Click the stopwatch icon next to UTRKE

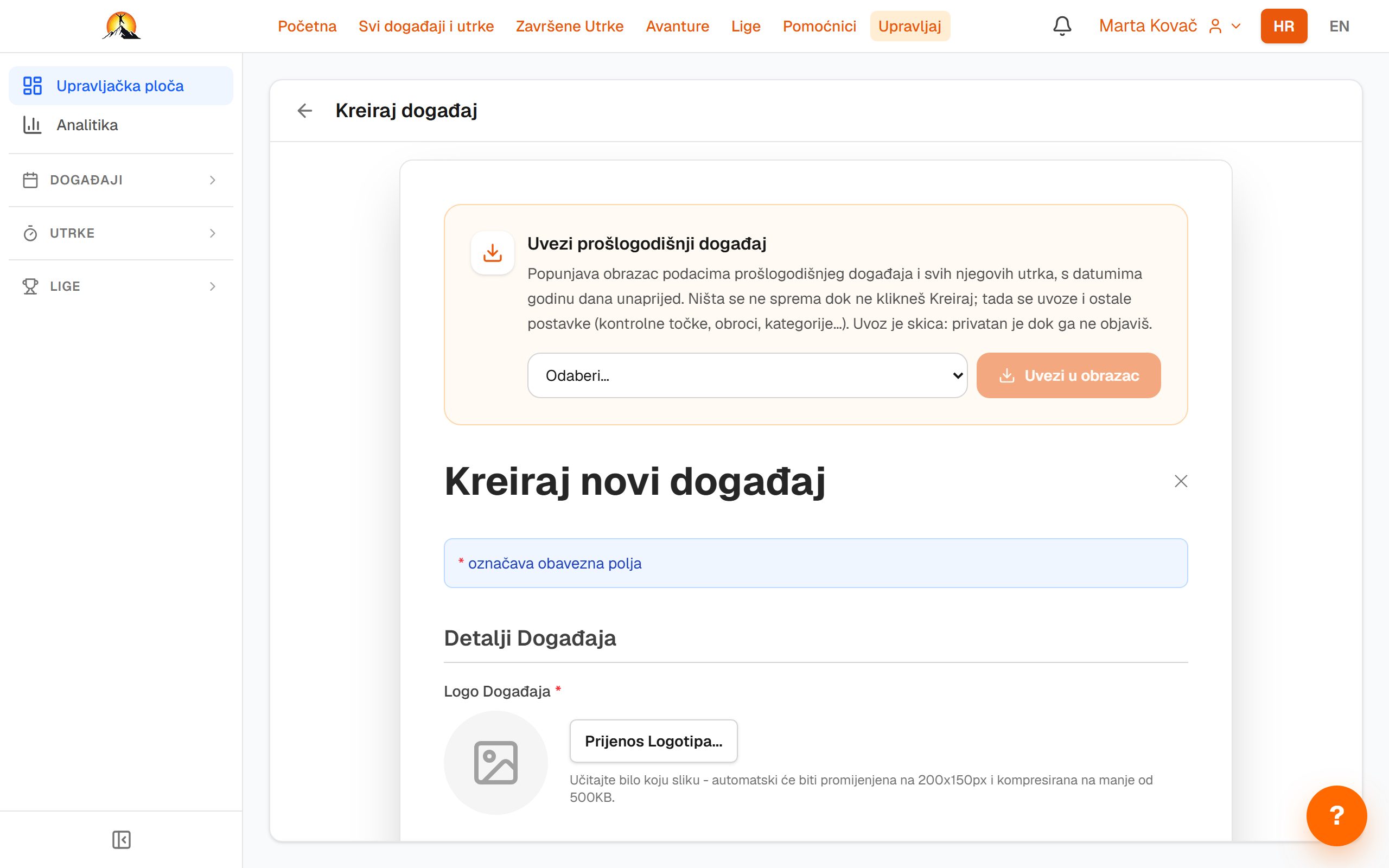click(x=30, y=233)
